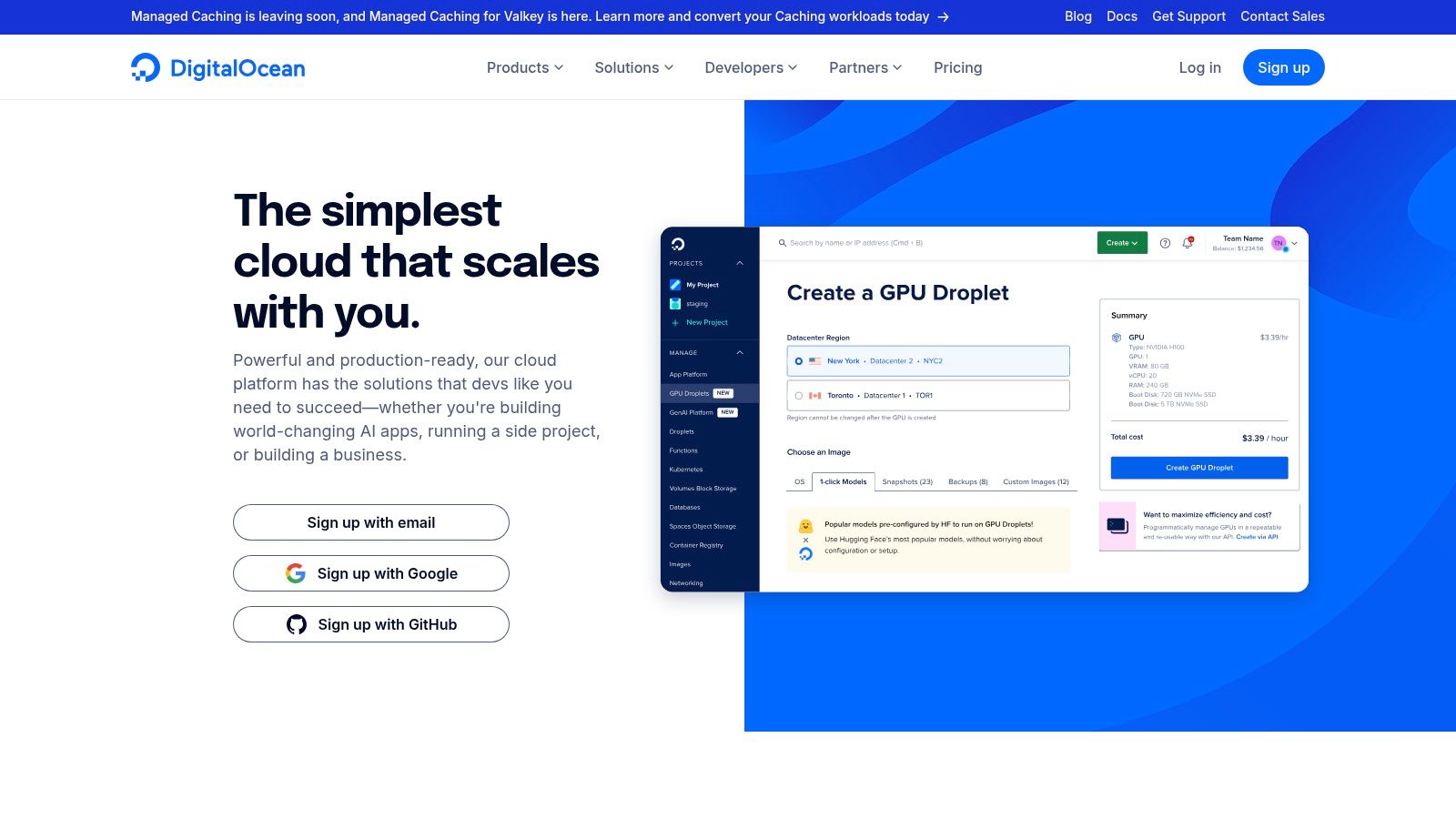This screenshot has height=819, width=1456.
Task: Expand the Partners menu
Action: (x=865, y=67)
